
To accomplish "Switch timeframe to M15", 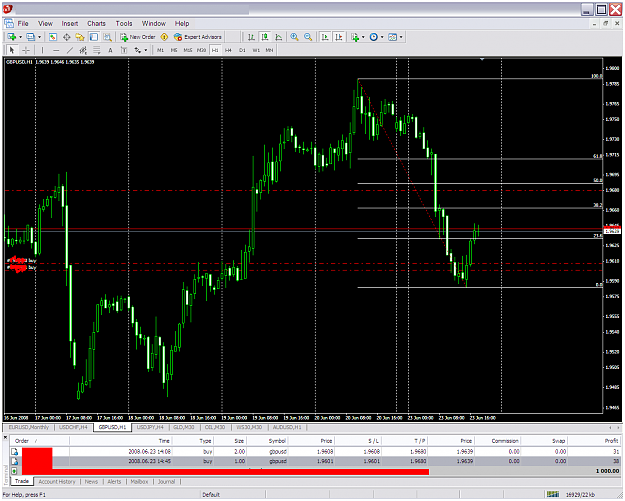I will pos(188,50).
